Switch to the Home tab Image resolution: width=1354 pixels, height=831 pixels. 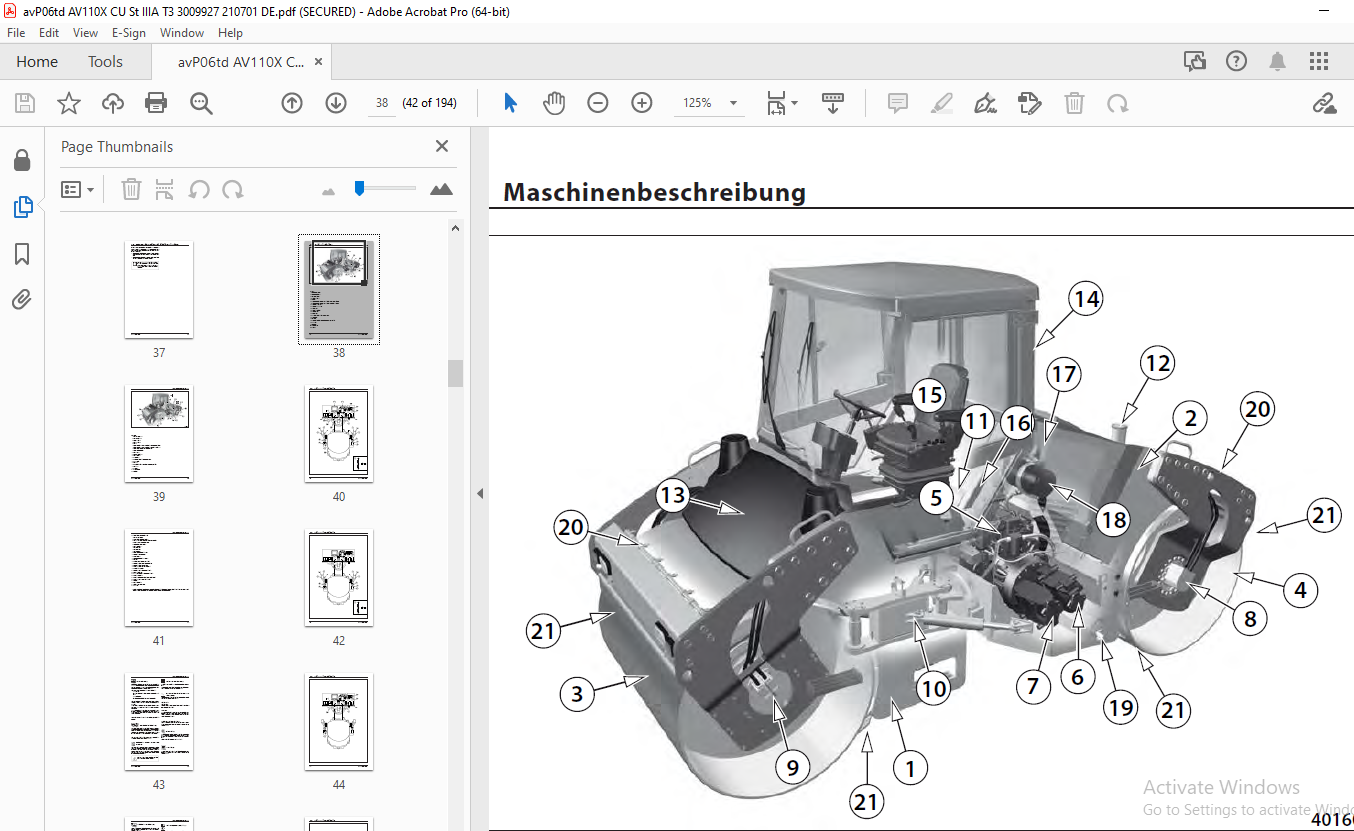pyautogui.click(x=37, y=62)
